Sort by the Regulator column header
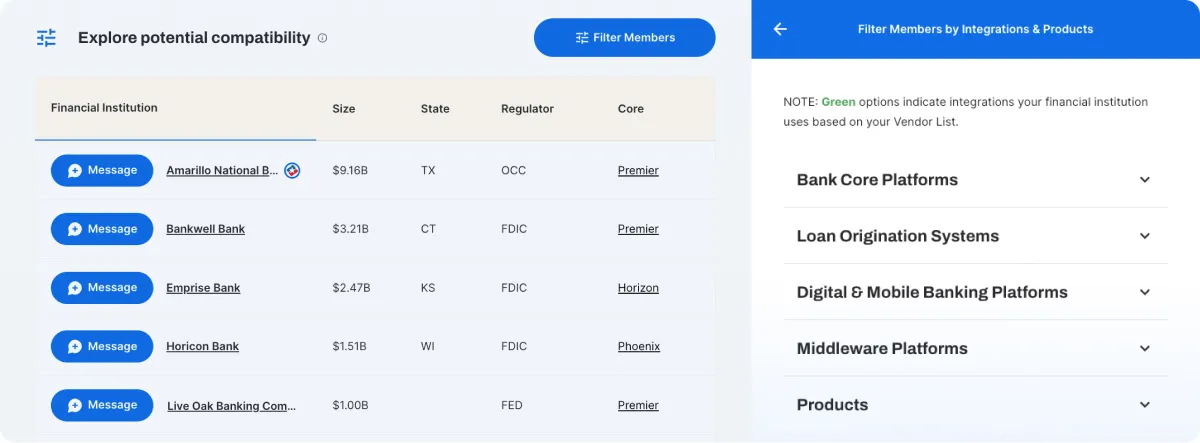 point(527,109)
